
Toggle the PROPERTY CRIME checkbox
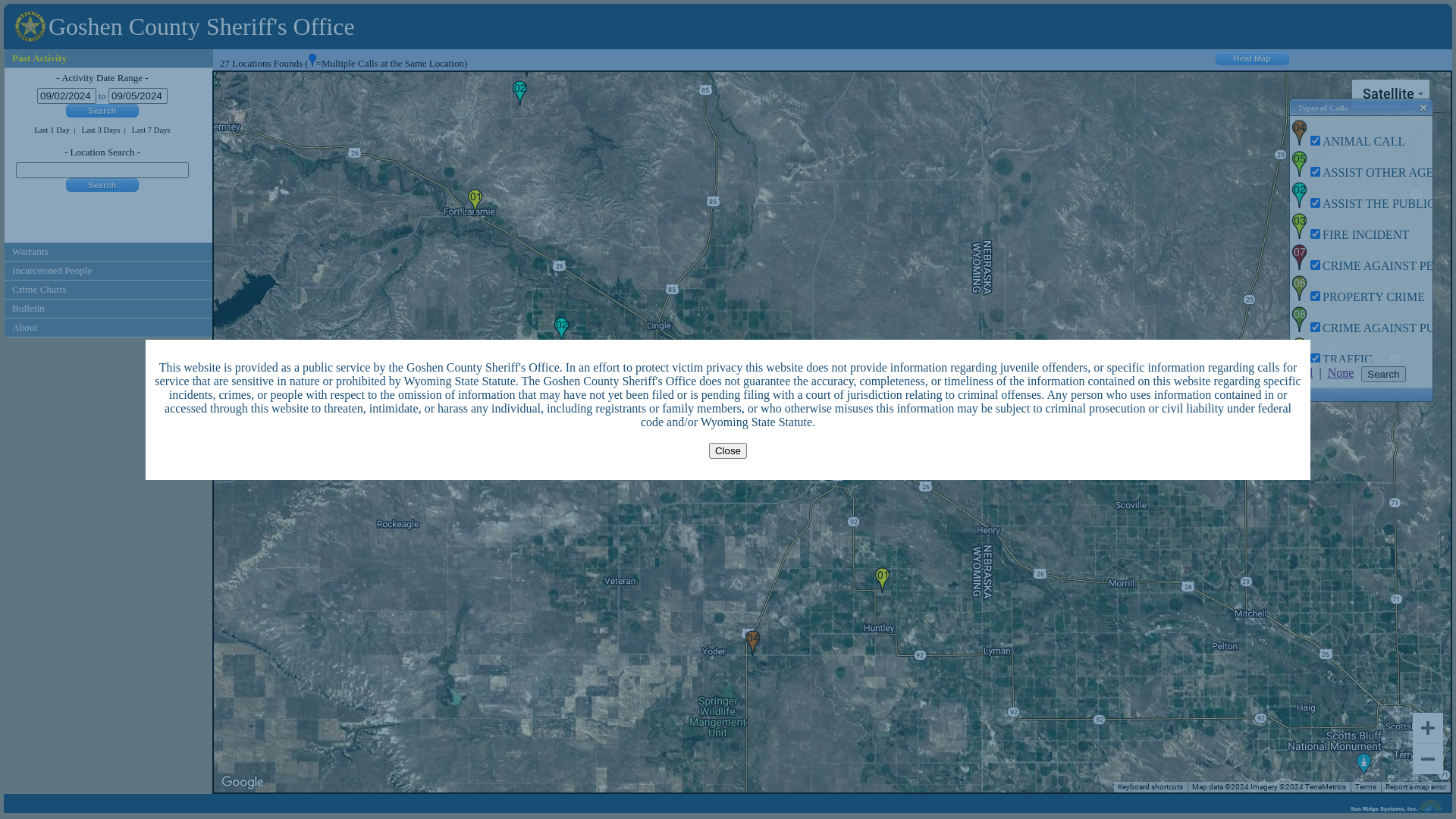pos(1315,297)
